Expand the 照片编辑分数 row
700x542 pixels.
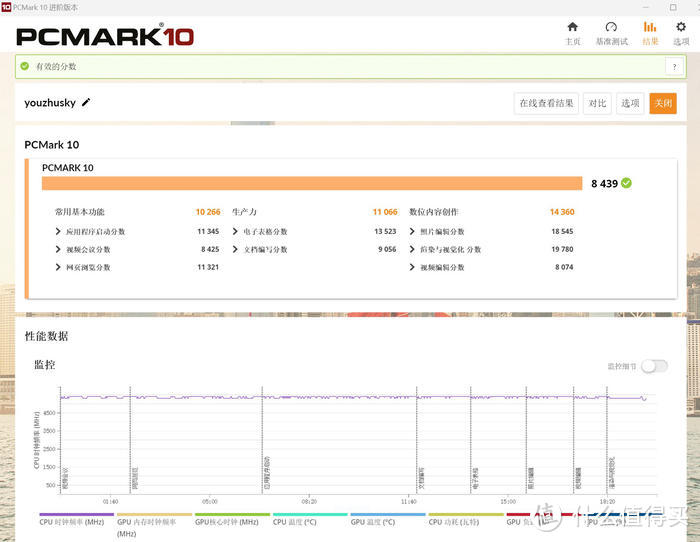(412, 231)
